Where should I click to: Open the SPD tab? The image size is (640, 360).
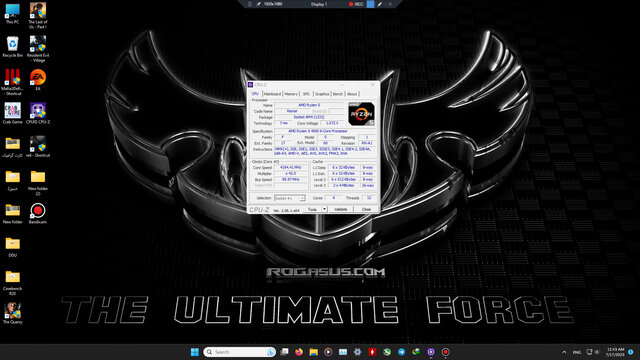[306, 94]
